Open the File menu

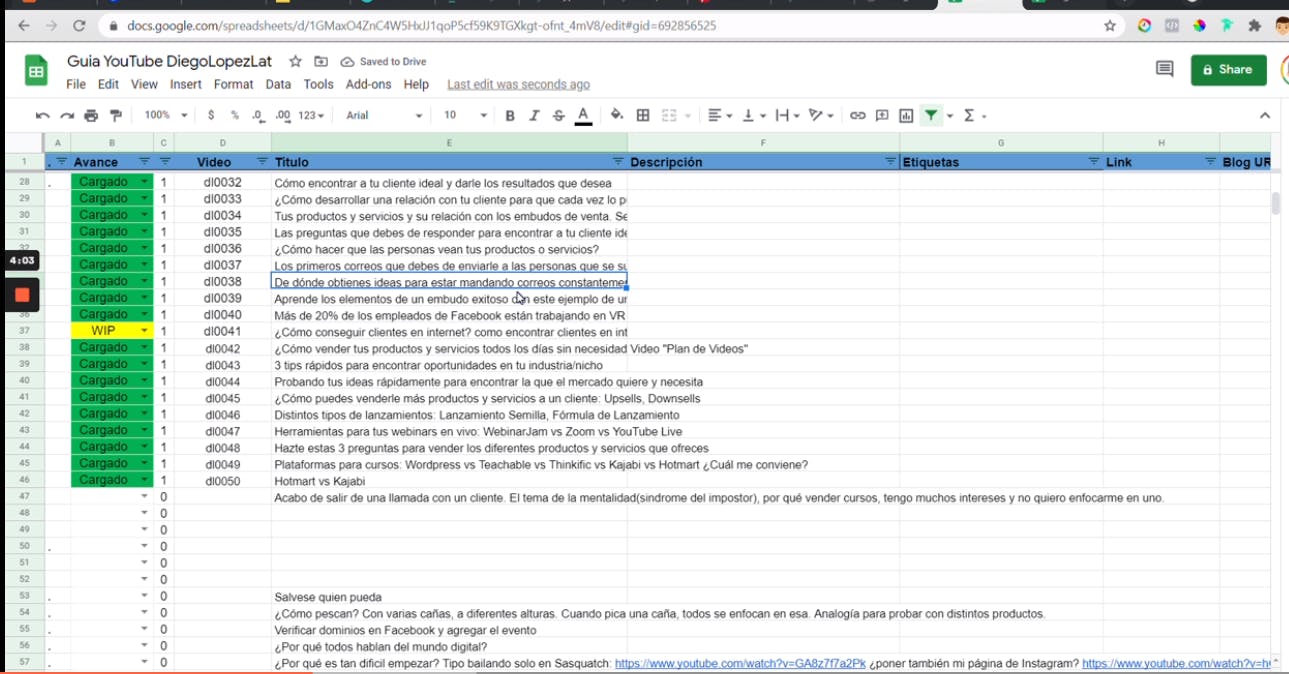pyautogui.click(x=76, y=85)
